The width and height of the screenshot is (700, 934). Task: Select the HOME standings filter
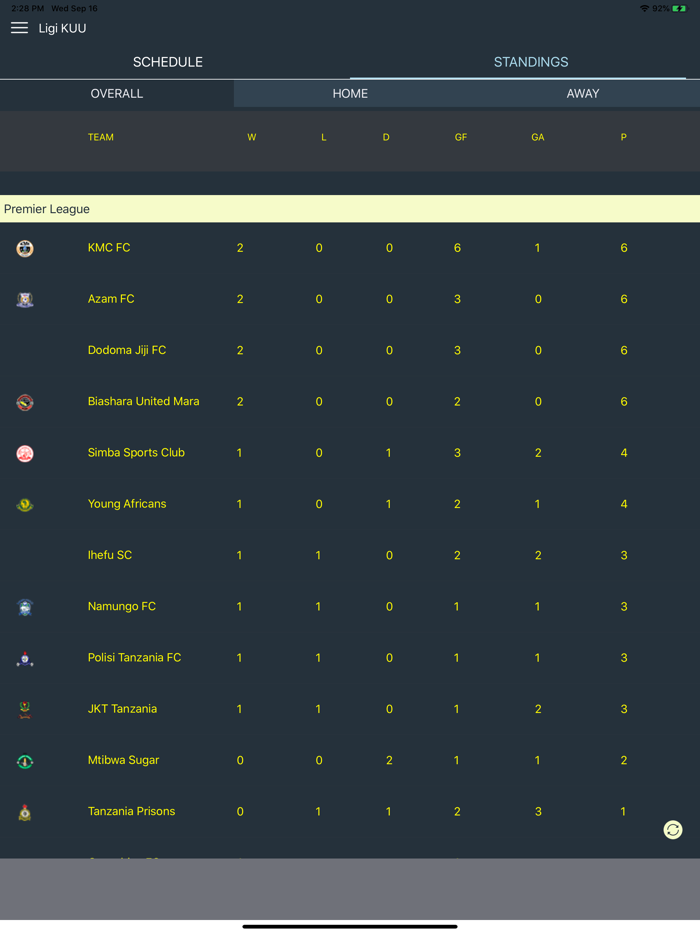(349, 93)
